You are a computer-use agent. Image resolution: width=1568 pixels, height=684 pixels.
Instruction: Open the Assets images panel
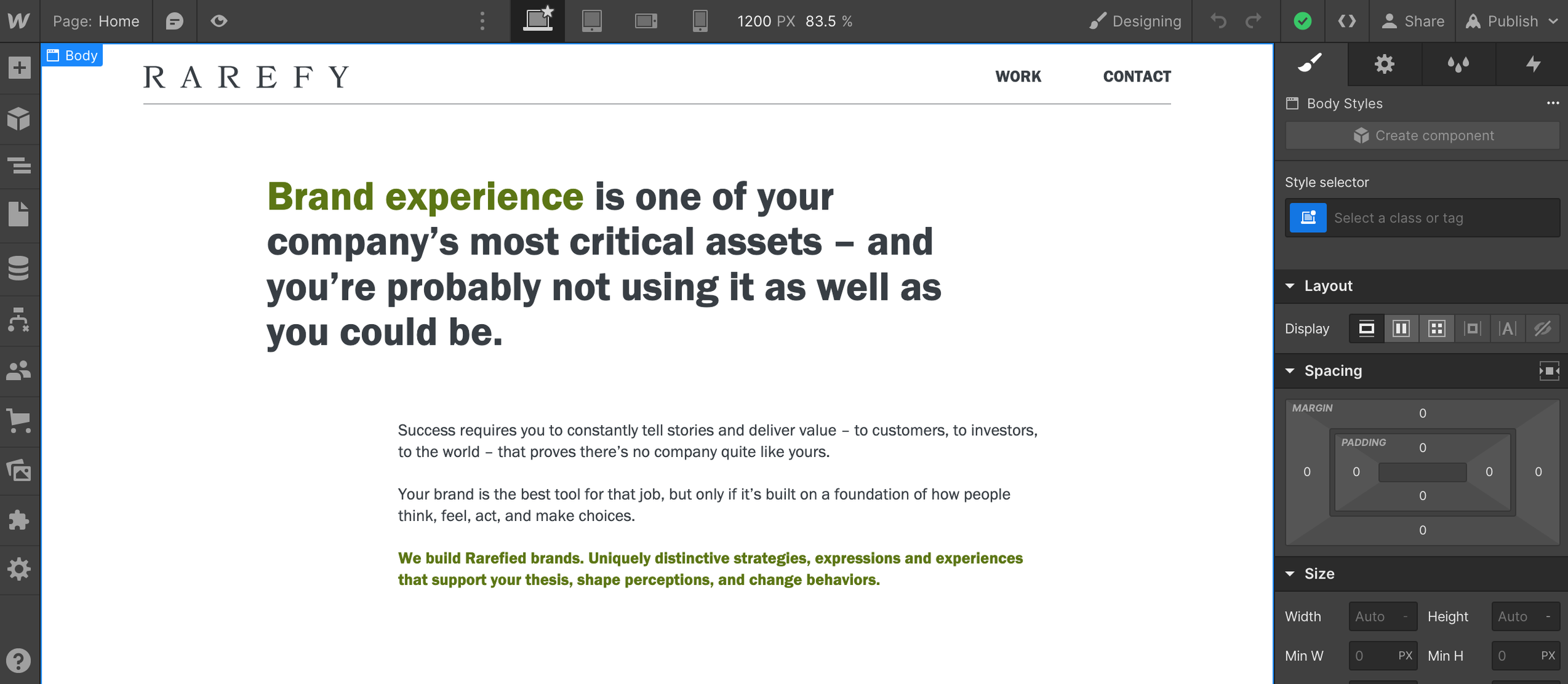[19, 470]
